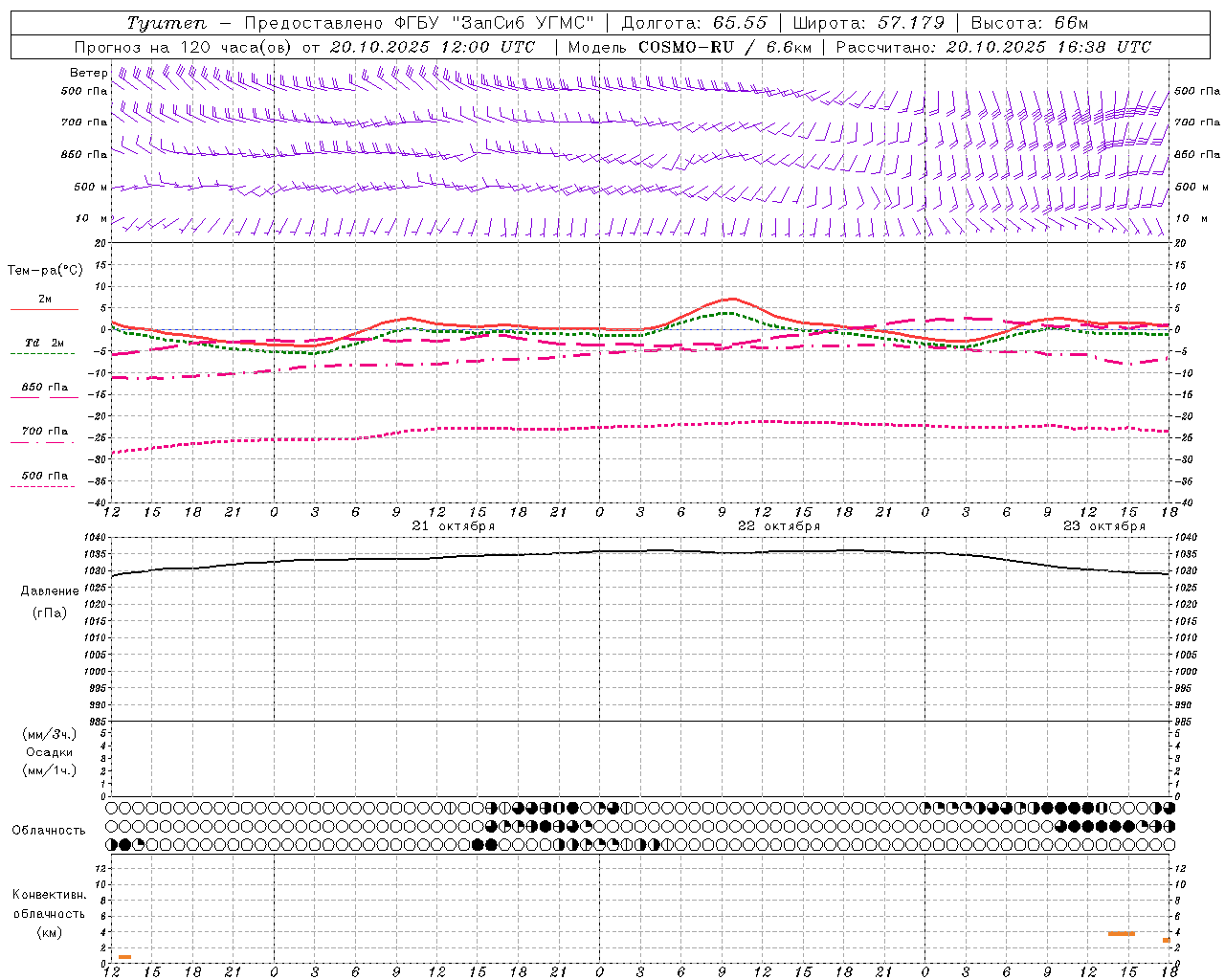Image resolution: width=1225 pixels, height=980 pixels.
Task: Select the "21 октября" date label
Action: click(x=454, y=526)
